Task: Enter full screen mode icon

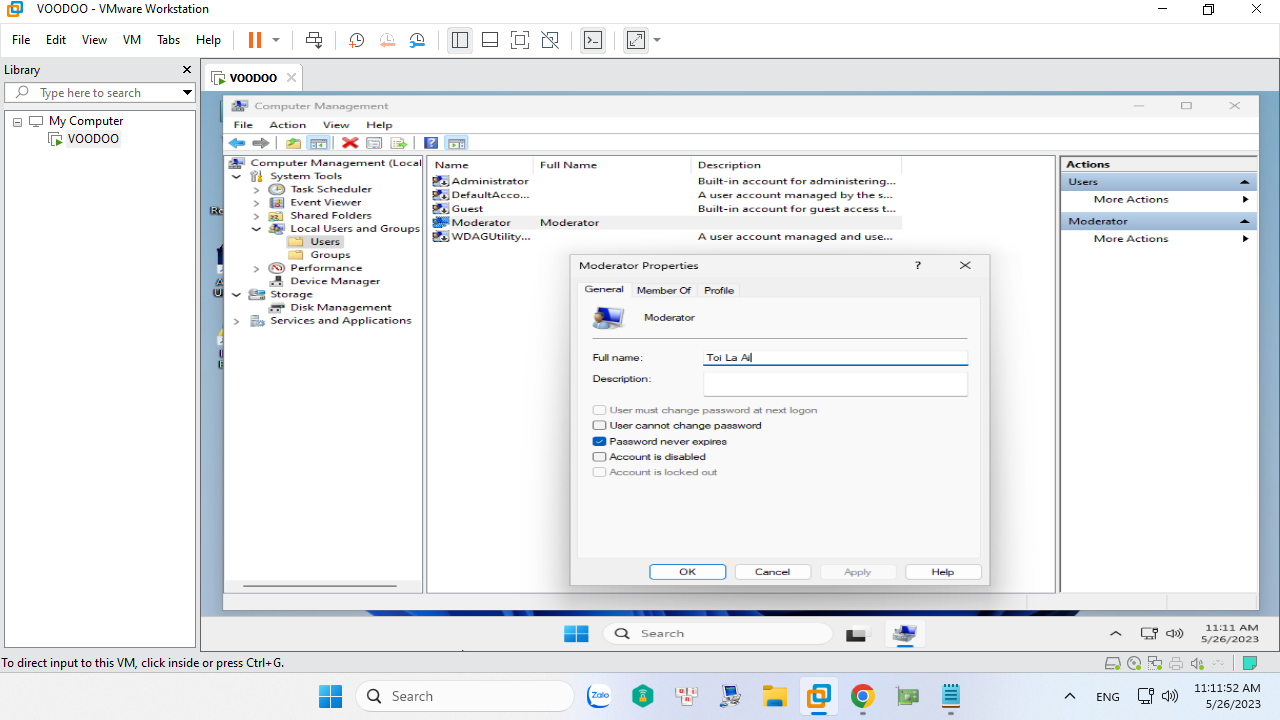Action: (520, 40)
